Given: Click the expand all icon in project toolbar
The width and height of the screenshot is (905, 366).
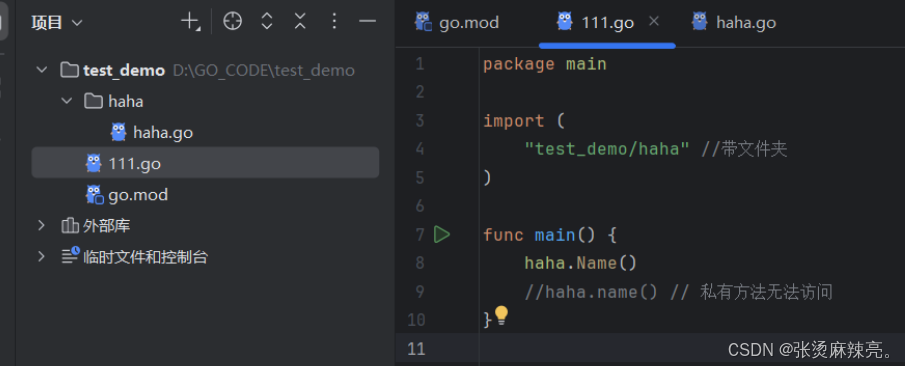Looking at the screenshot, I should (x=266, y=22).
